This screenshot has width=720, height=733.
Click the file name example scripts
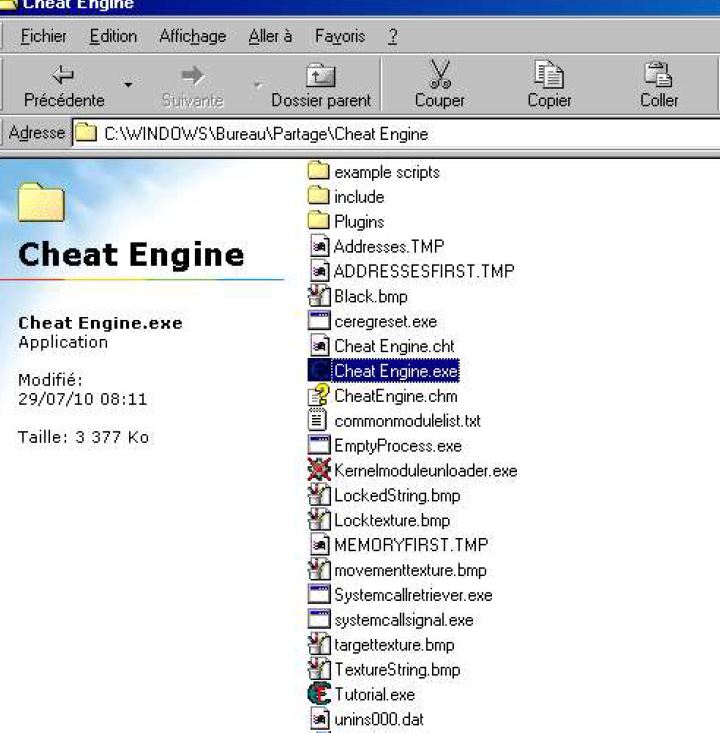387,172
